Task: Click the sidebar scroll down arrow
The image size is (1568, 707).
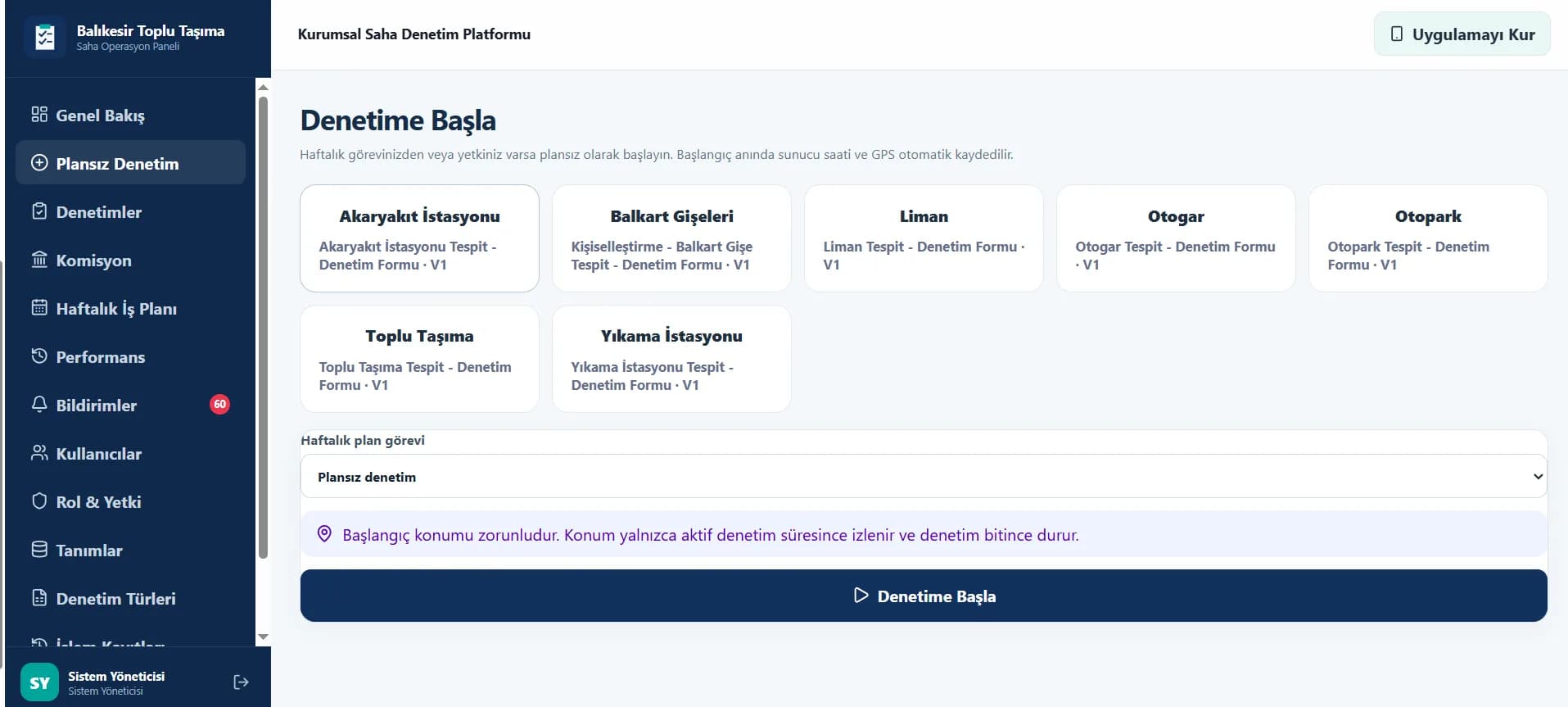Action: pyautogui.click(x=263, y=637)
